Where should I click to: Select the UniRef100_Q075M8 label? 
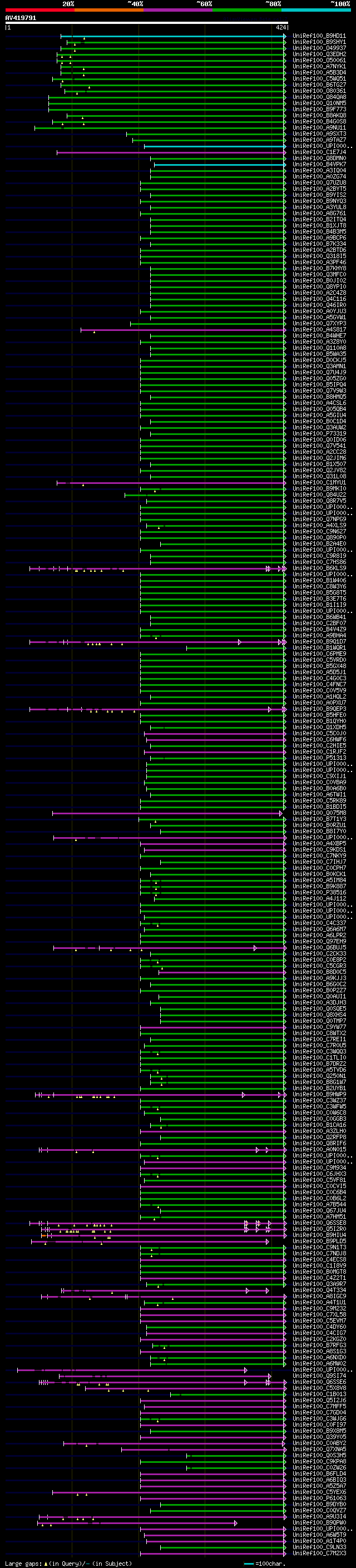[319, 813]
